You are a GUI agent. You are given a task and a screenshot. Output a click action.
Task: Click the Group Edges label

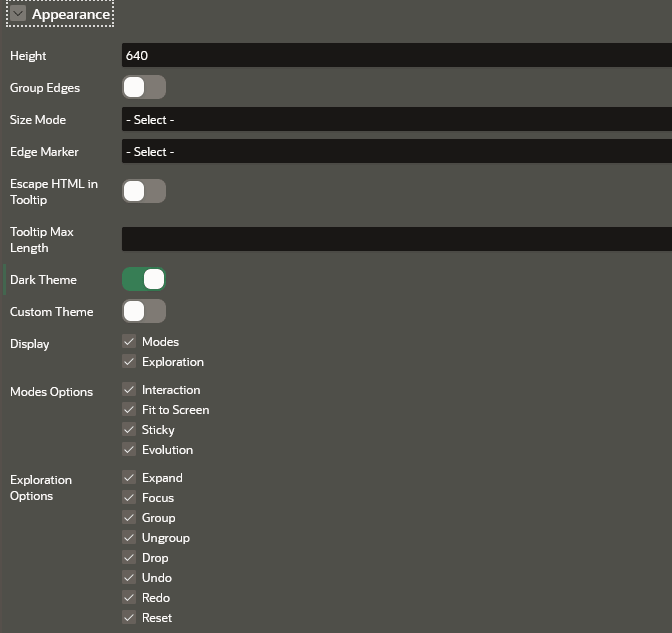pyautogui.click(x=45, y=88)
